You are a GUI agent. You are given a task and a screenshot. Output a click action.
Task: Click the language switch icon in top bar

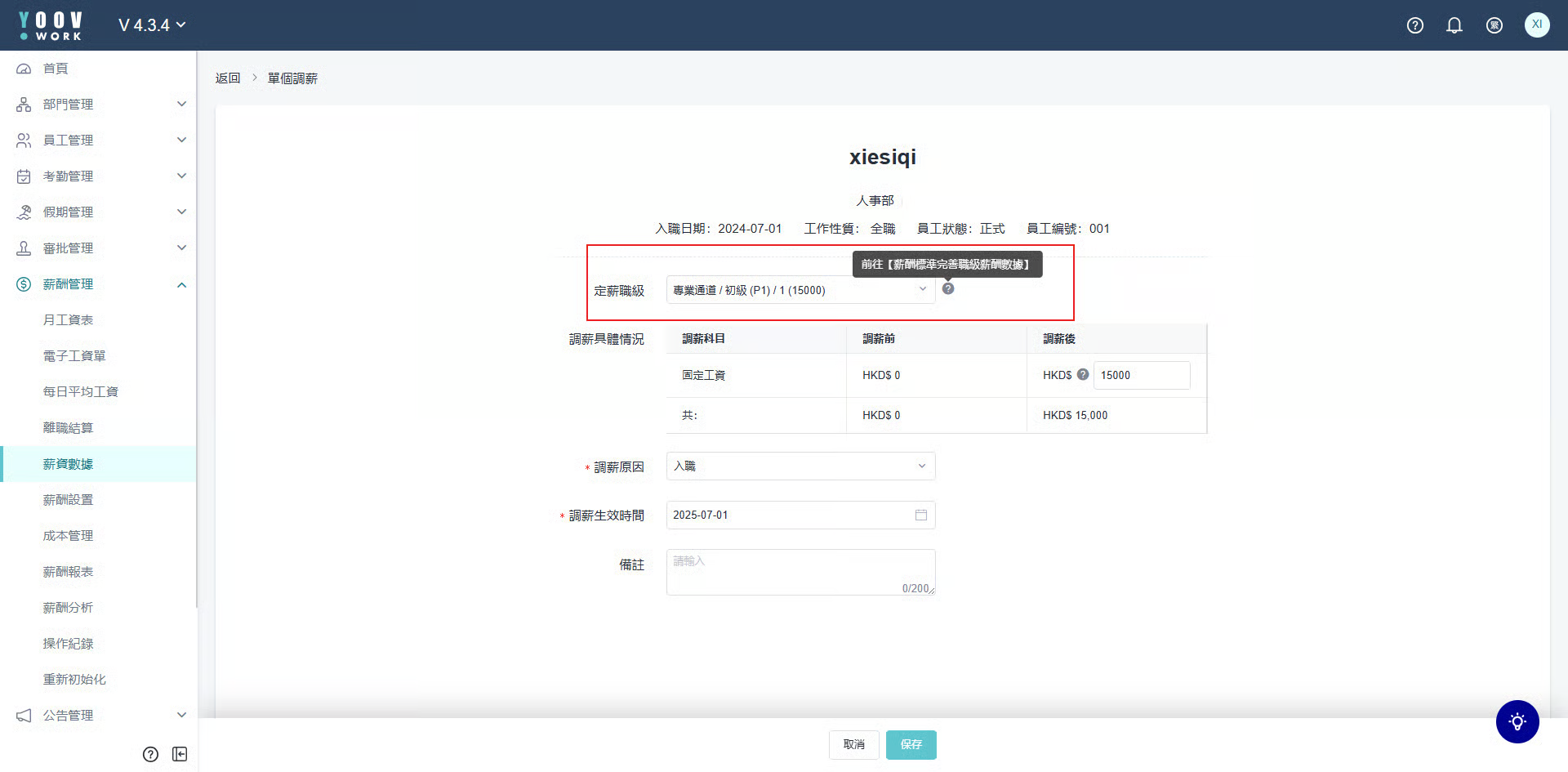point(1494,25)
